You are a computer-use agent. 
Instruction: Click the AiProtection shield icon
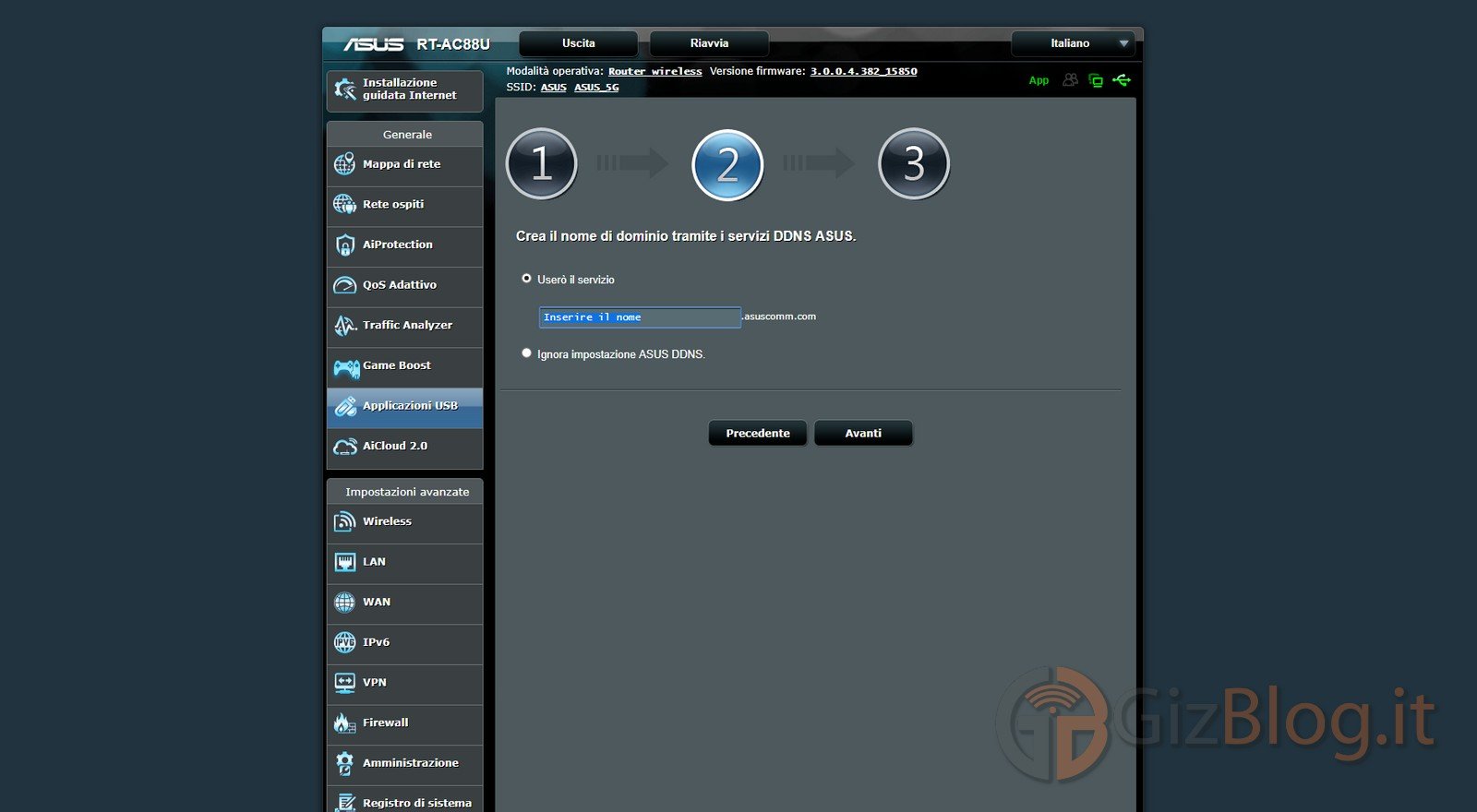(344, 245)
